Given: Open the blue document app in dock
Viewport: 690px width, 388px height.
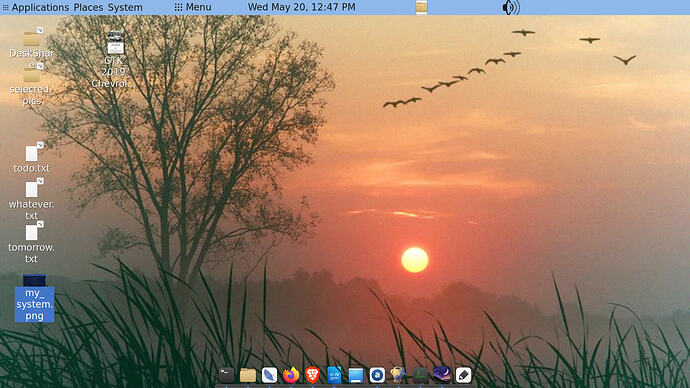Looking at the screenshot, I should pyautogui.click(x=334, y=375).
